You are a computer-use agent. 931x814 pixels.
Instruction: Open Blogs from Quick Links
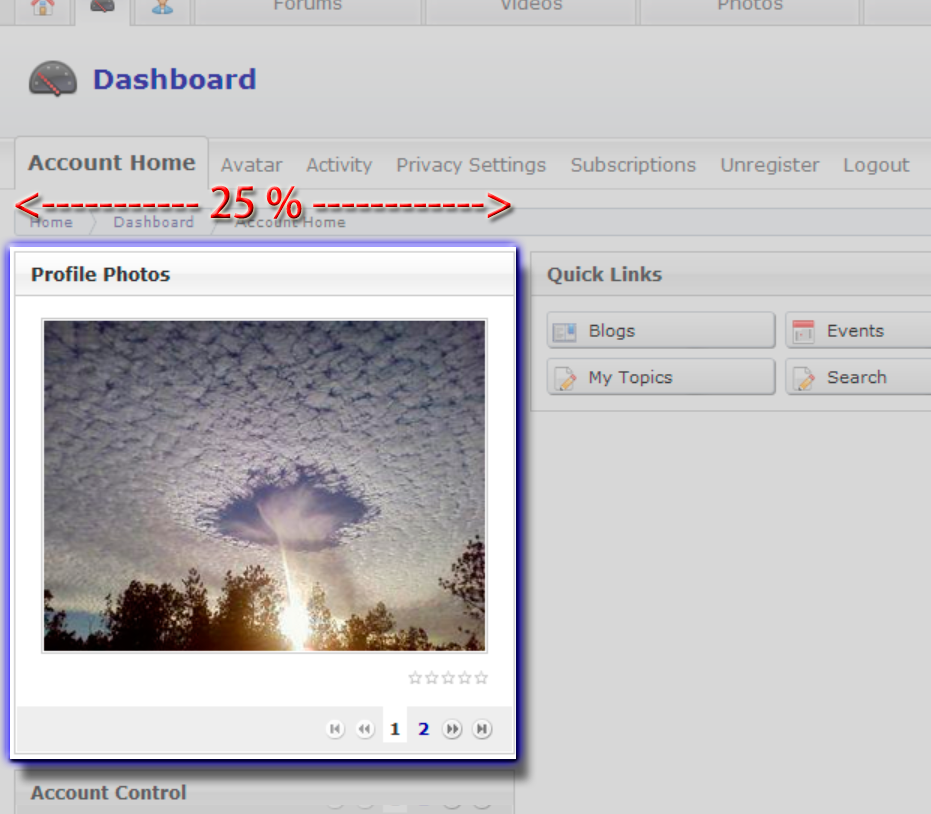pos(661,331)
